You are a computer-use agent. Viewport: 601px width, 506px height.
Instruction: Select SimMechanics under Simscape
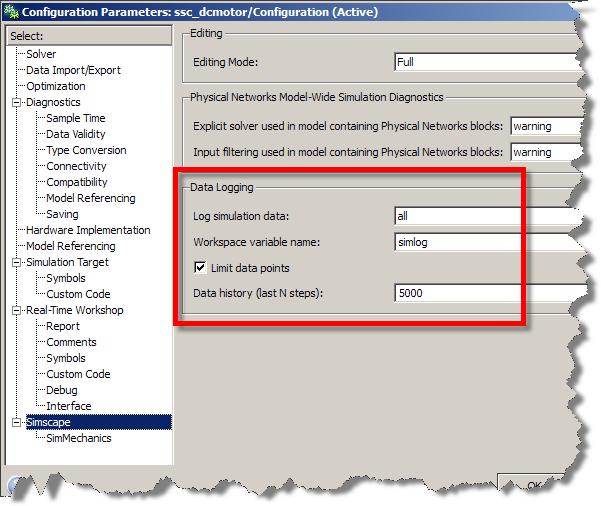click(x=79, y=438)
